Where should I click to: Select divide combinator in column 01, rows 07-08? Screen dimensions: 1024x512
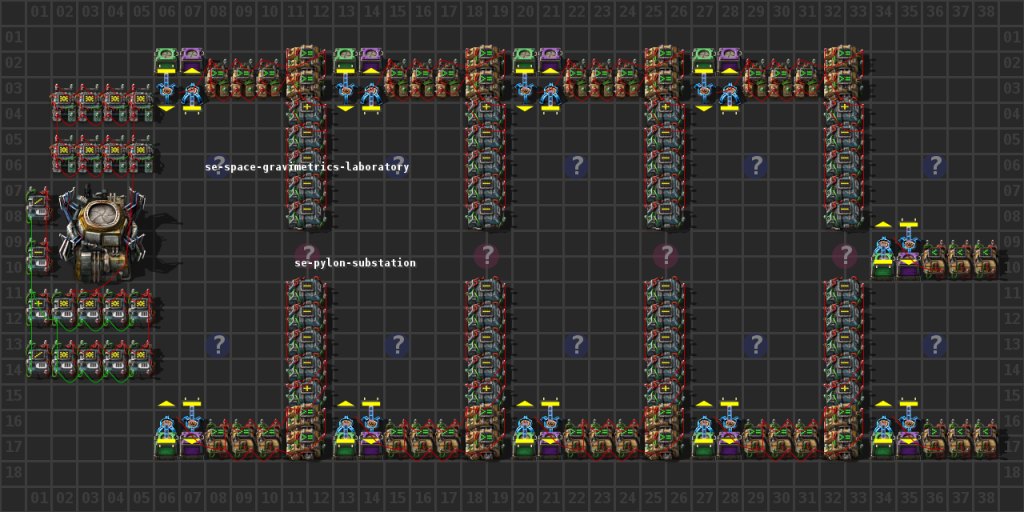tap(39, 205)
